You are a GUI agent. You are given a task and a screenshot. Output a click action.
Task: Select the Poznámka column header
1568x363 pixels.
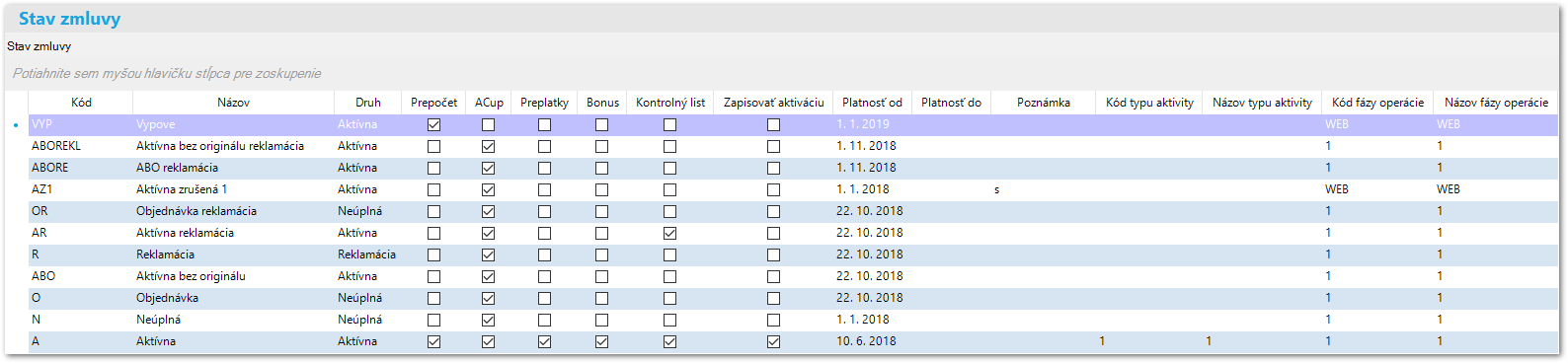1043,103
